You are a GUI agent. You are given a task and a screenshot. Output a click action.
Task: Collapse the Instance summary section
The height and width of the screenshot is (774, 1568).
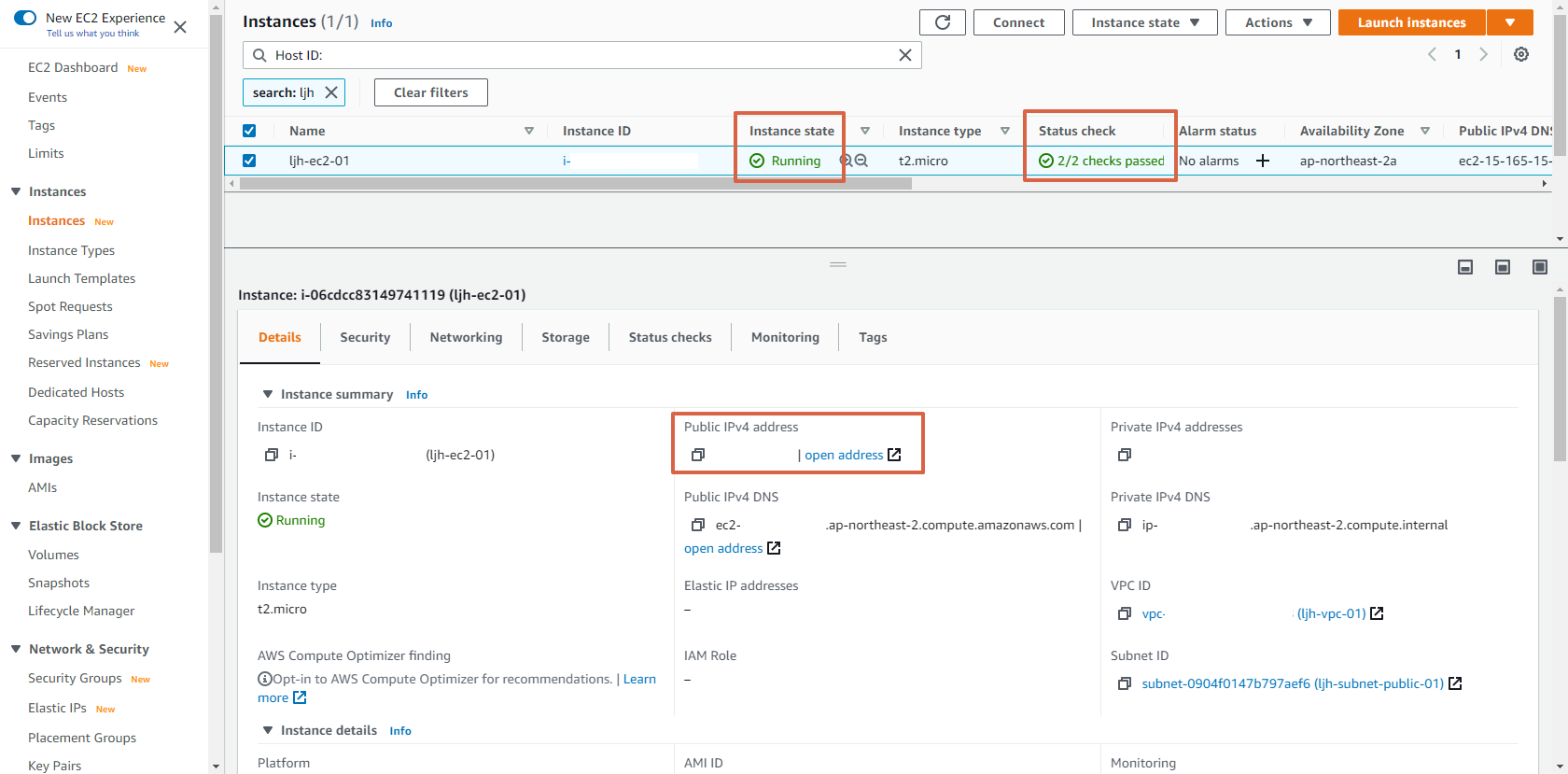pyautogui.click(x=268, y=394)
